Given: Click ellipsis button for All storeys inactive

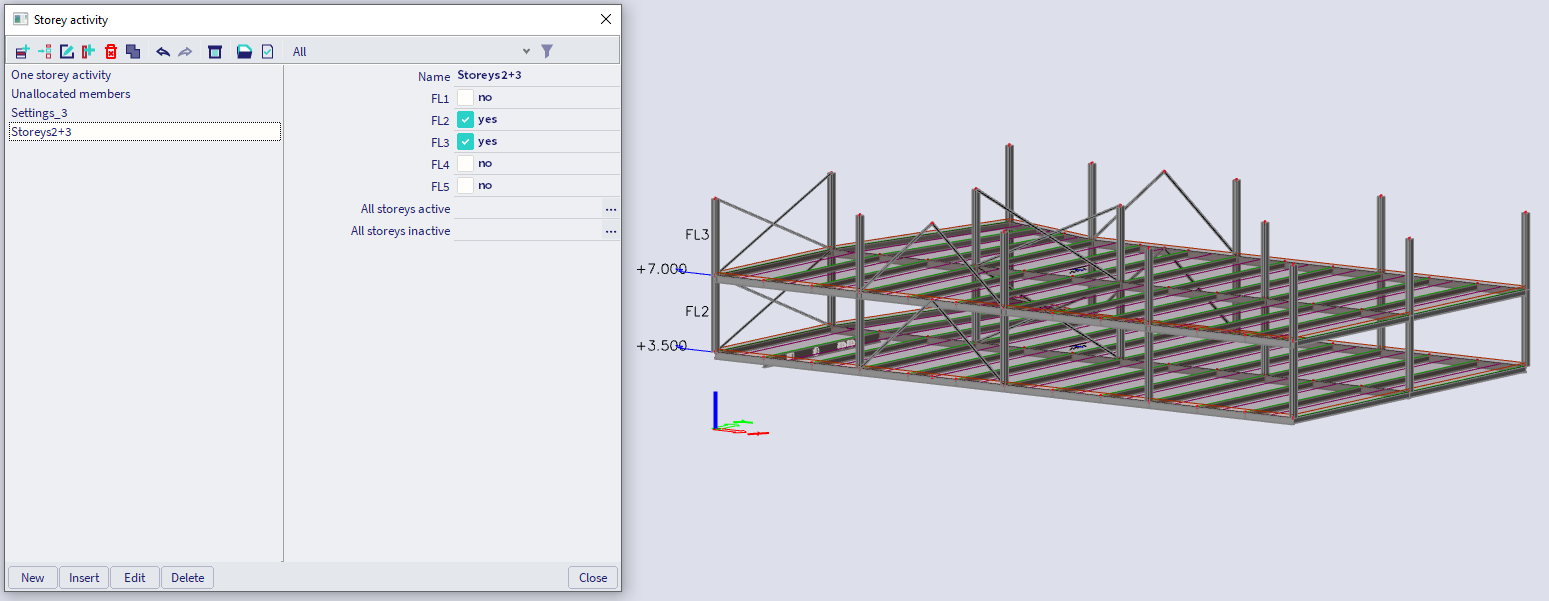Looking at the screenshot, I should coord(610,231).
